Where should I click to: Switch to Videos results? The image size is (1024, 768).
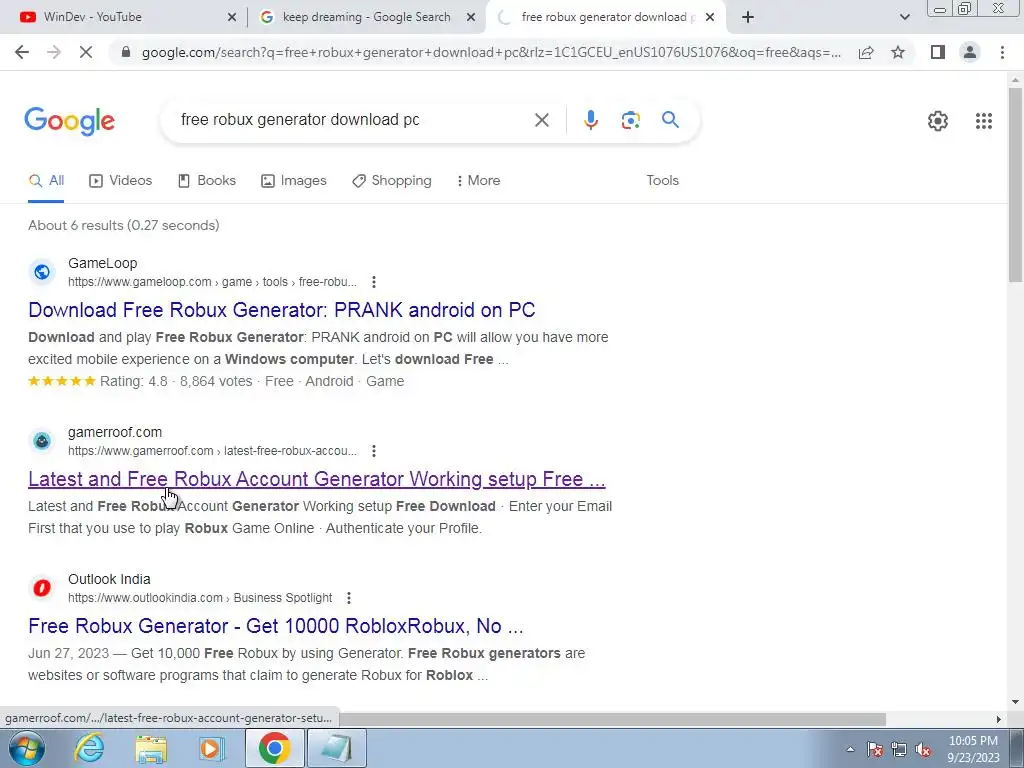click(121, 181)
